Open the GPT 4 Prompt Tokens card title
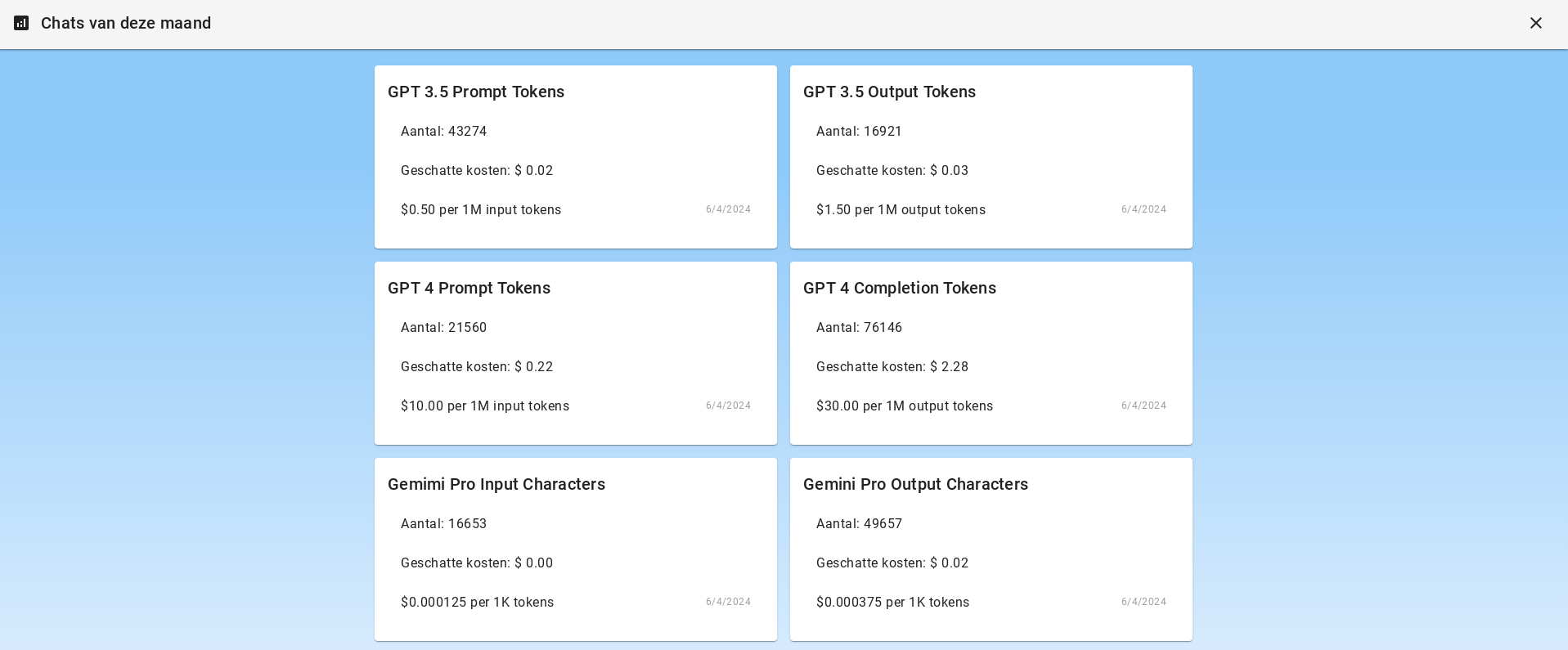Screen dimensions: 1568x650 (x=469, y=288)
